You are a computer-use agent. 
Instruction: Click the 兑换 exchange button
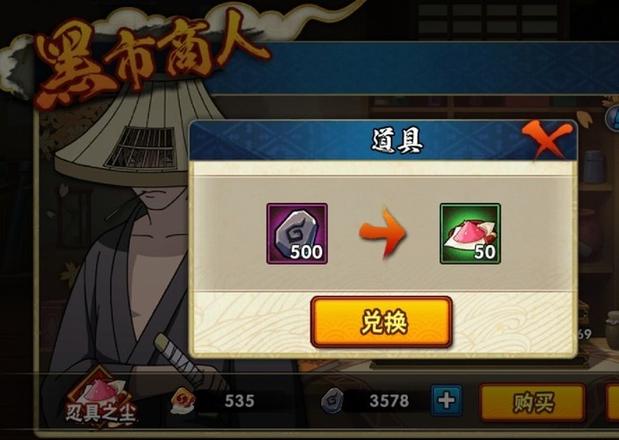tap(381, 322)
